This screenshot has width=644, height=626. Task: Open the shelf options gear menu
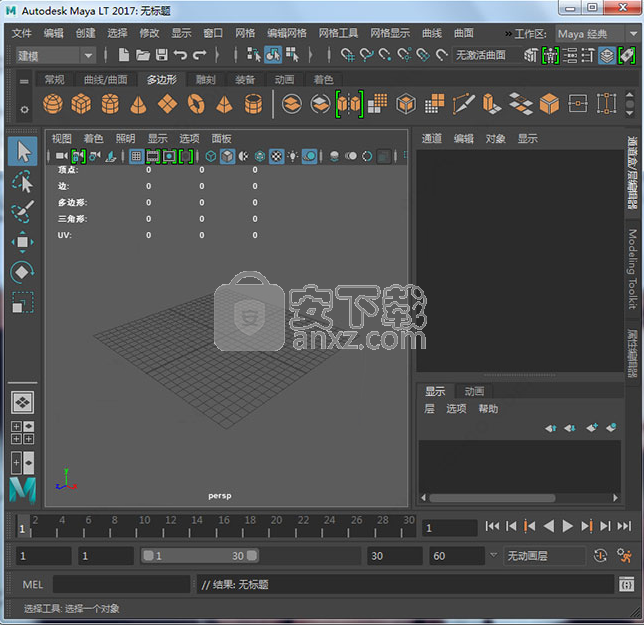click(24, 110)
